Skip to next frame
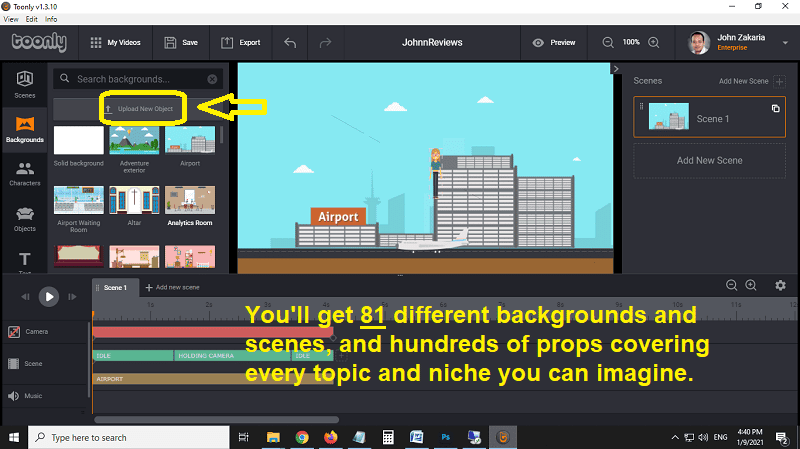Image resolution: width=800 pixels, height=449 pixels. pyautogui.click(x=72, y=296)
